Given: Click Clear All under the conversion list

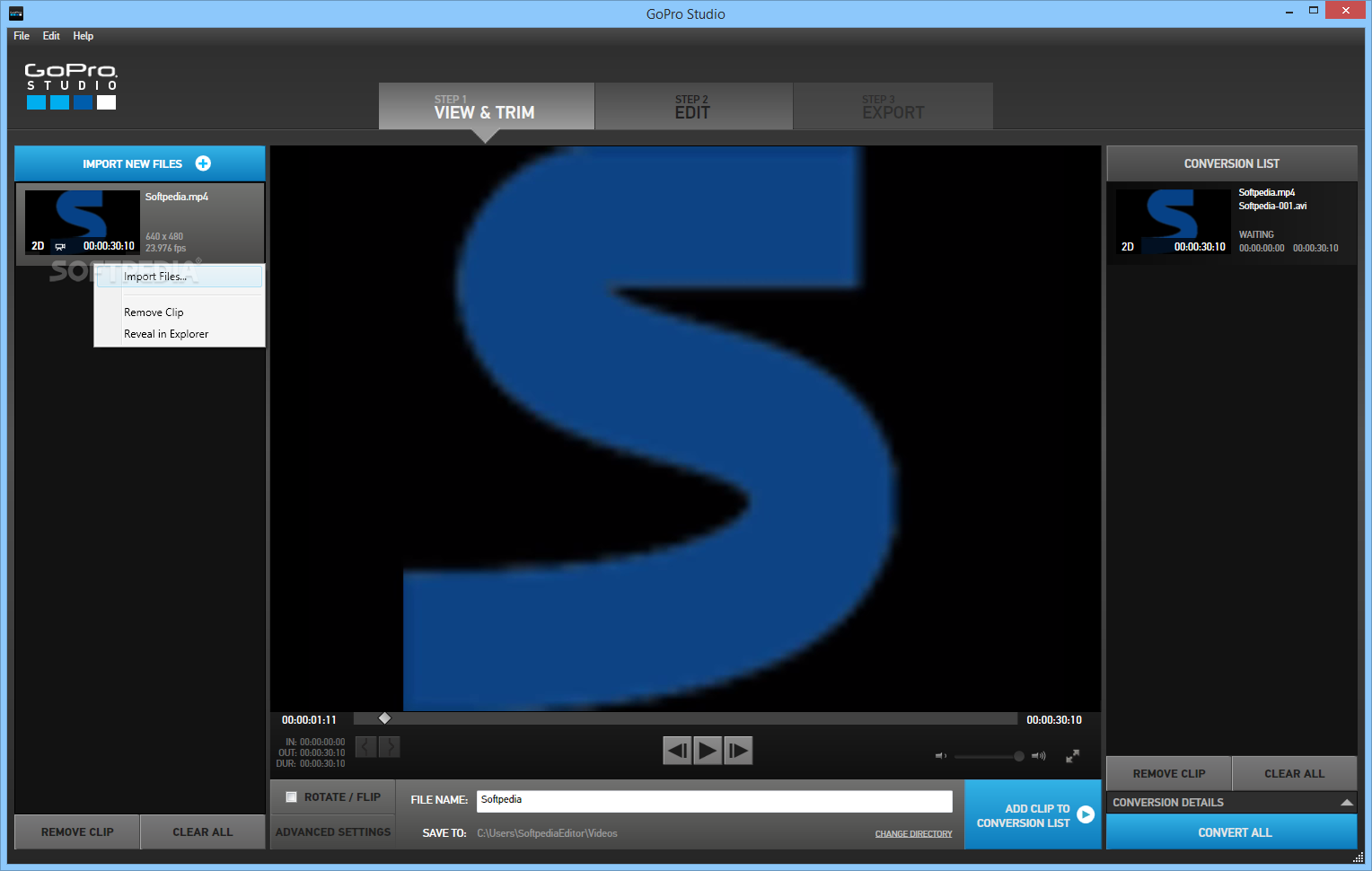Looking at the screenshot, I should click(x=1294, y=773).
